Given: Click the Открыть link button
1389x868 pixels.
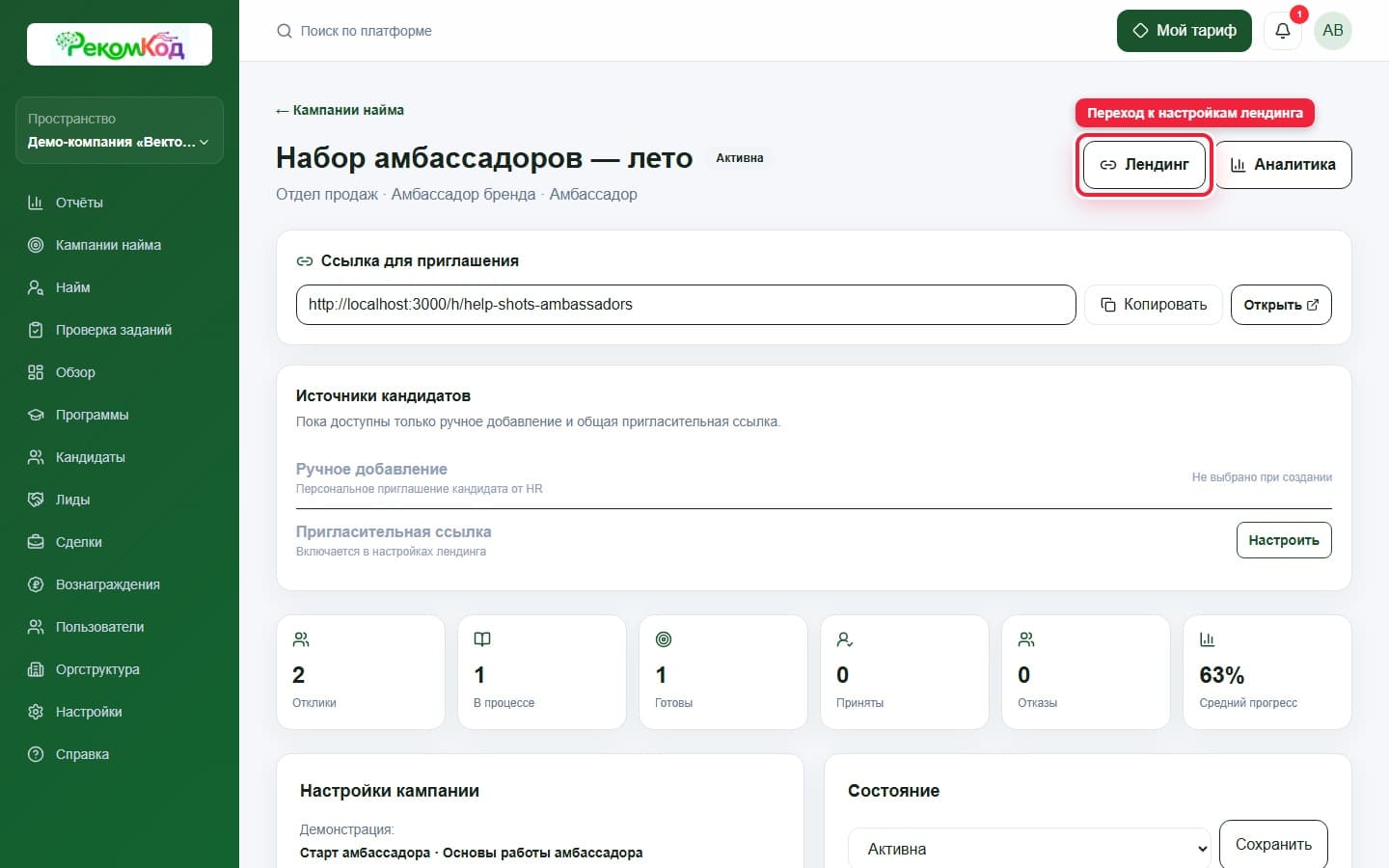Looking at the screenshot, I should point(1281,305).
